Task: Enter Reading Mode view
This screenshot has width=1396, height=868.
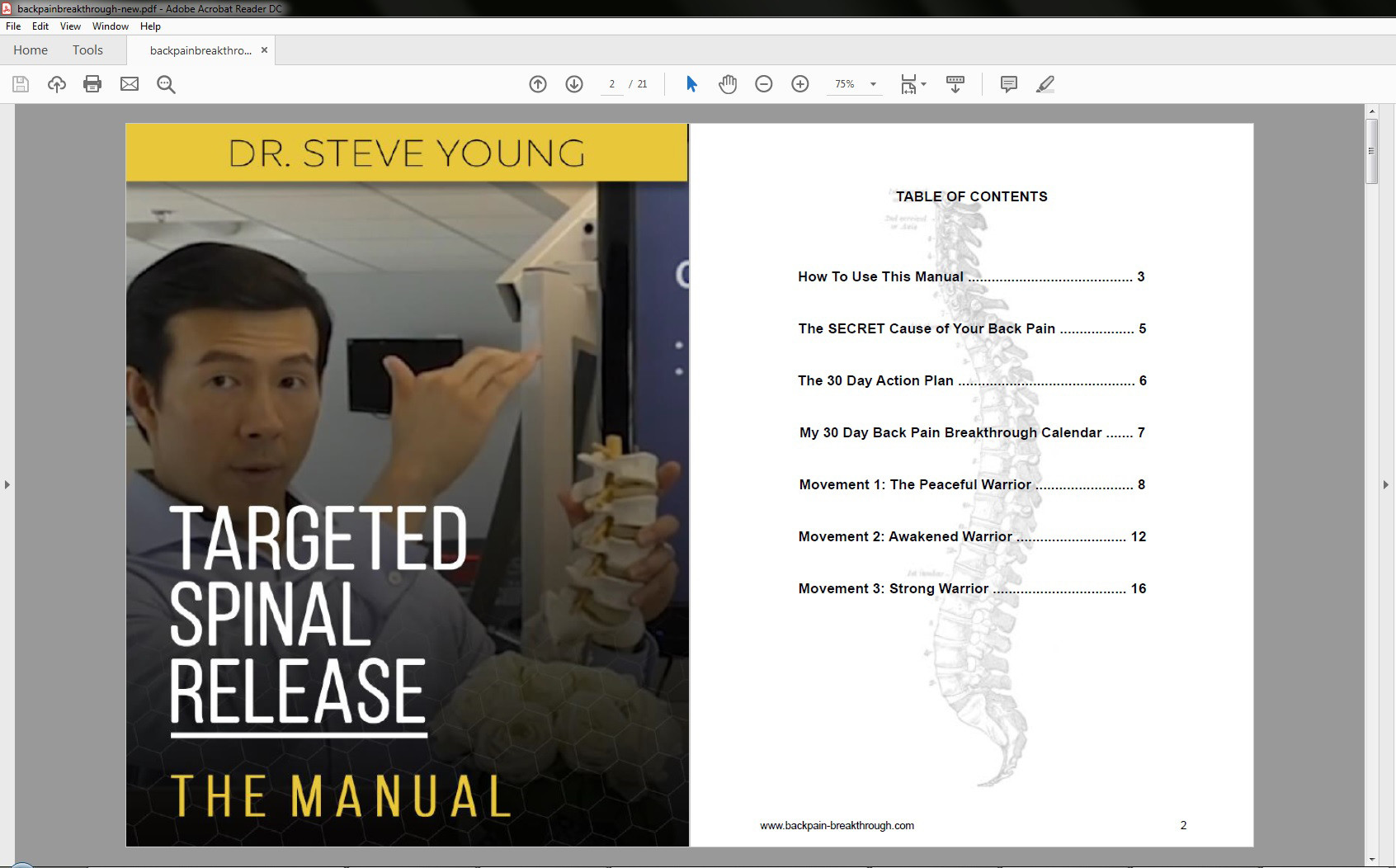Action: pos(955,83)
